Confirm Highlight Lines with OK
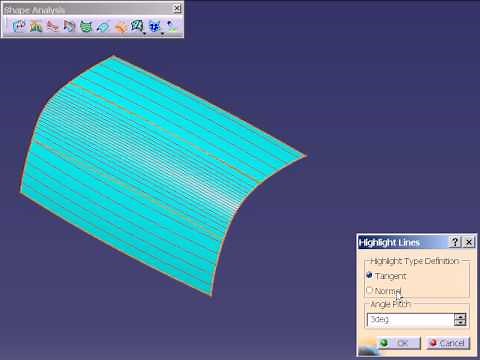Screen dimensions: 480x360 399,343
